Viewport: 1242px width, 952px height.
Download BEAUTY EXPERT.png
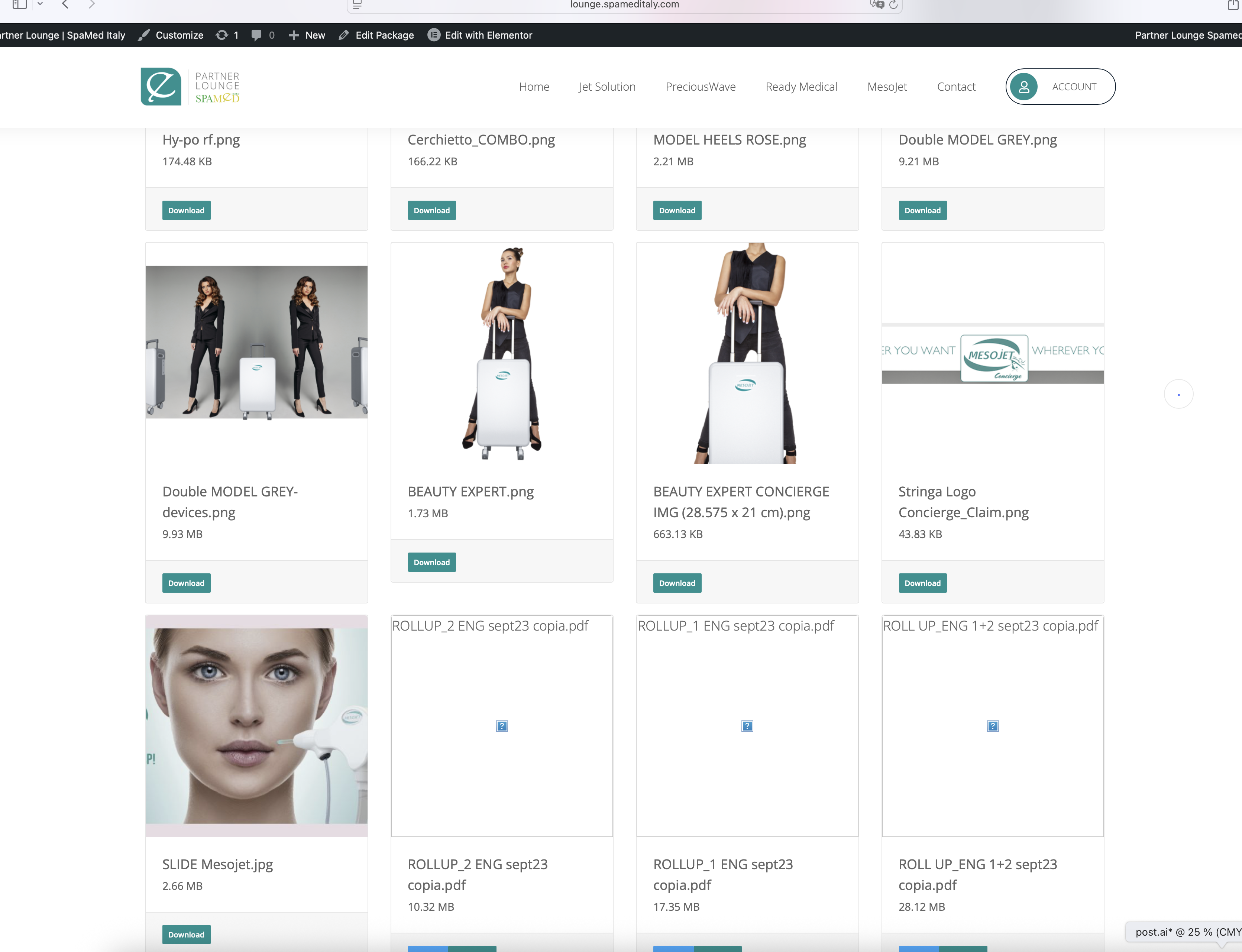[432, 562]
